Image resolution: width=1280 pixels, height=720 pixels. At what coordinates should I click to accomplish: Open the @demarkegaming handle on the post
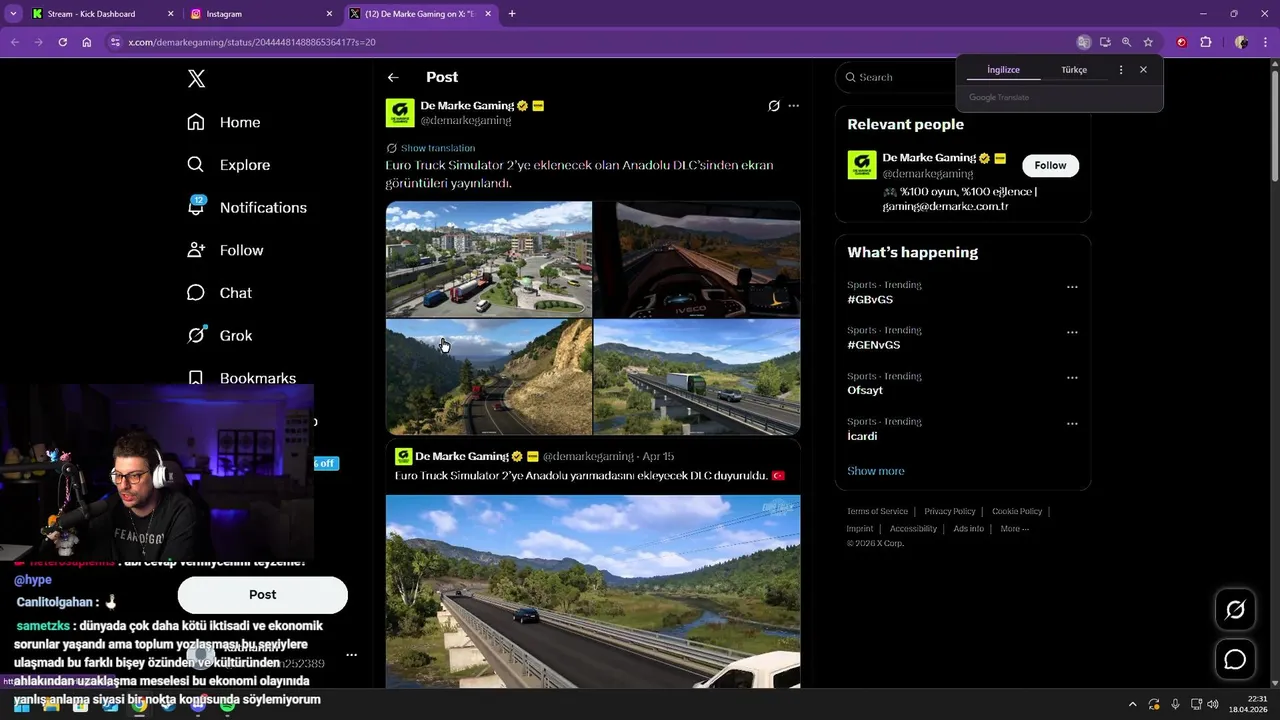click(x=465, y=120)
